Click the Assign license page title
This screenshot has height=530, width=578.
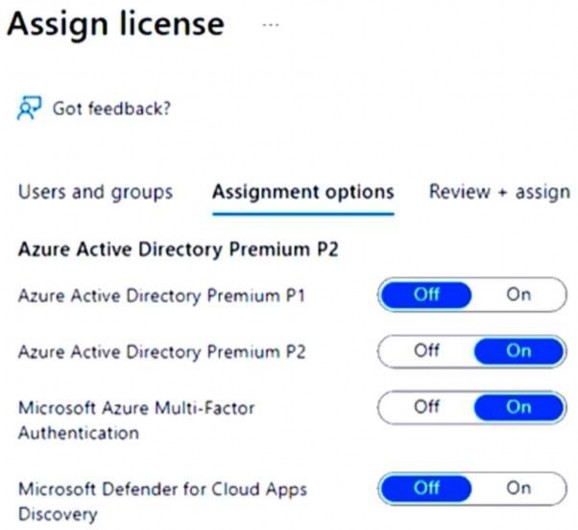tap(115, 25)
